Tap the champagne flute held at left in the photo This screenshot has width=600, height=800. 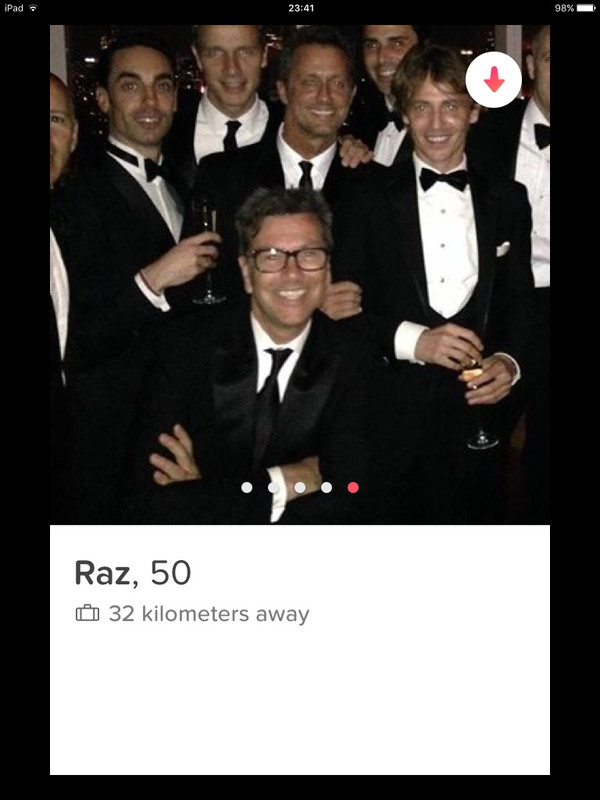coord(209,251)
